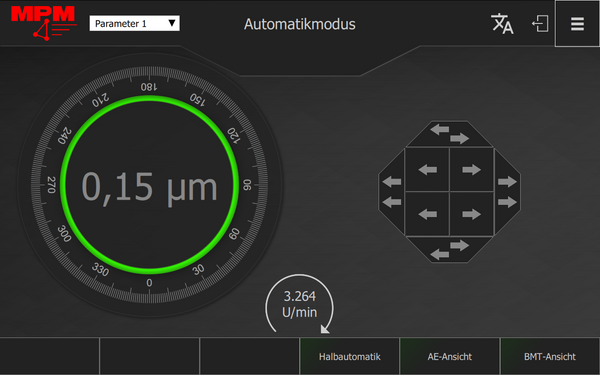Select upper-left square left arrow

pyautogui.click(x=427, y=170)
